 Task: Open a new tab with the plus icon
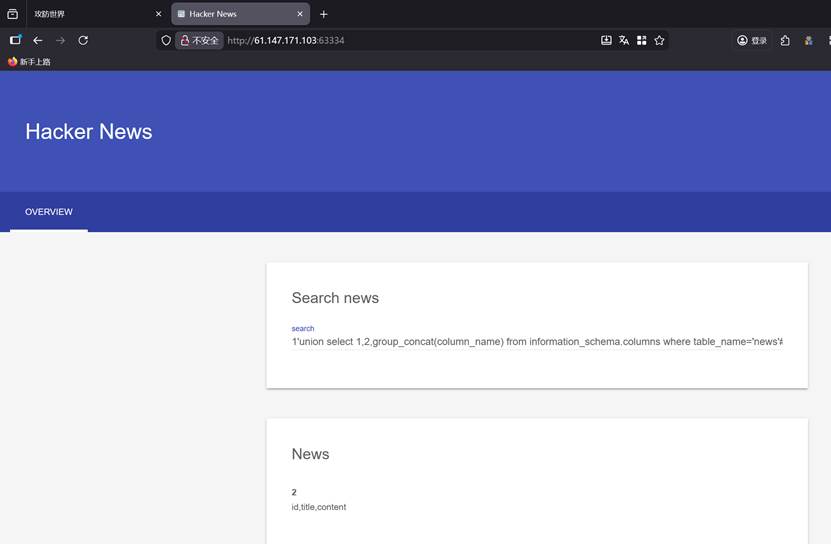click(324, 14)
